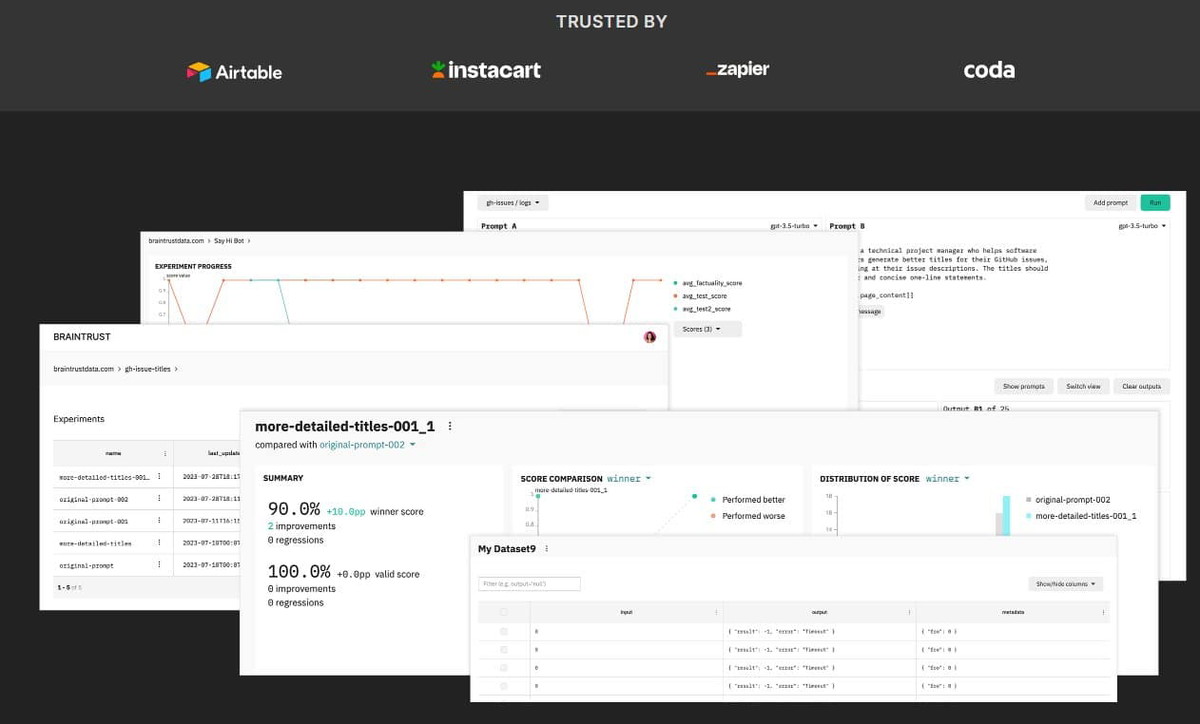Screen dimensions: 1200x724
Task: Open Distribution of Score winner dropdown
Action: pyautogui.click(x=947, y=479)
